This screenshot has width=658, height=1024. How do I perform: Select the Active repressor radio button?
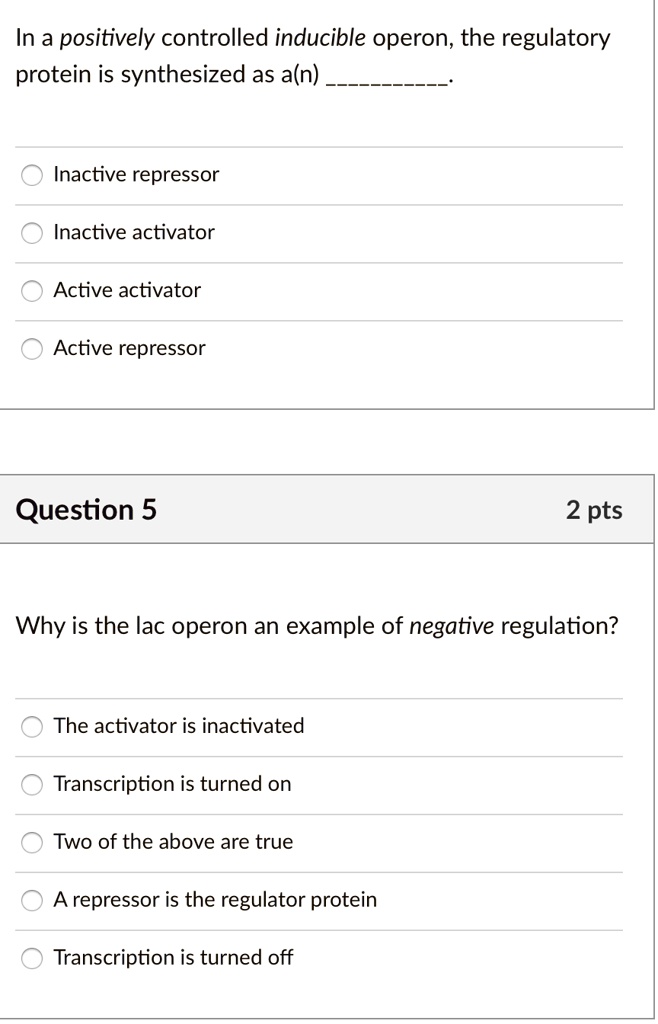(30, 348)
